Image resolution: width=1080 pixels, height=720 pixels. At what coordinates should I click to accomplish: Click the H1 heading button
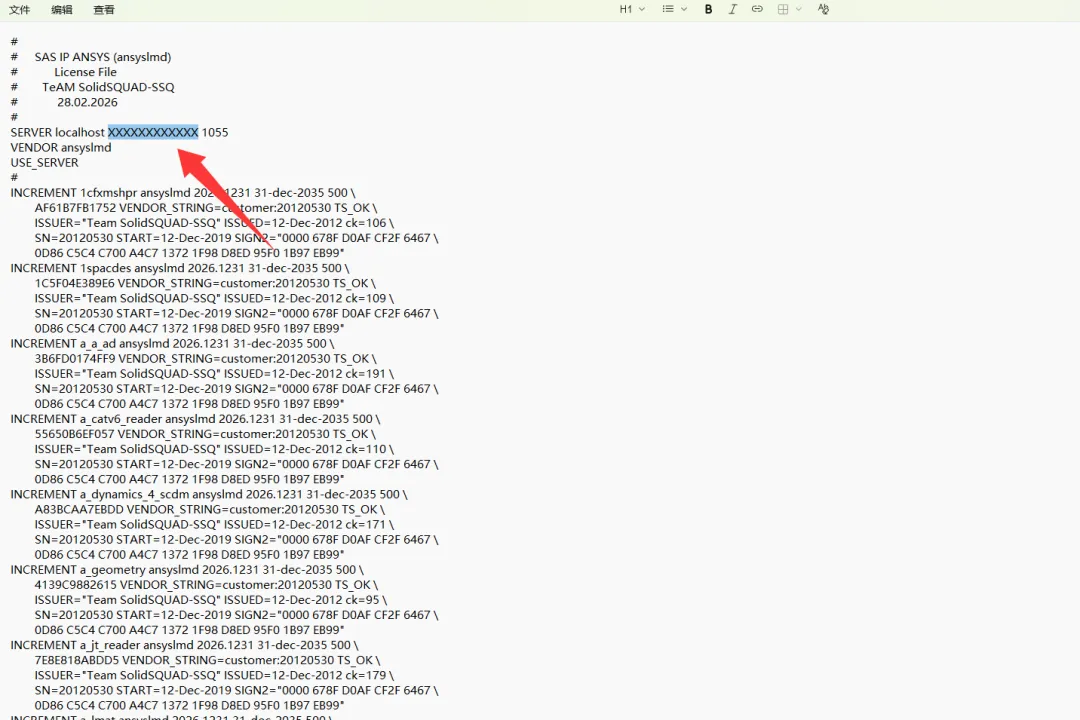(x=625, y=10)
